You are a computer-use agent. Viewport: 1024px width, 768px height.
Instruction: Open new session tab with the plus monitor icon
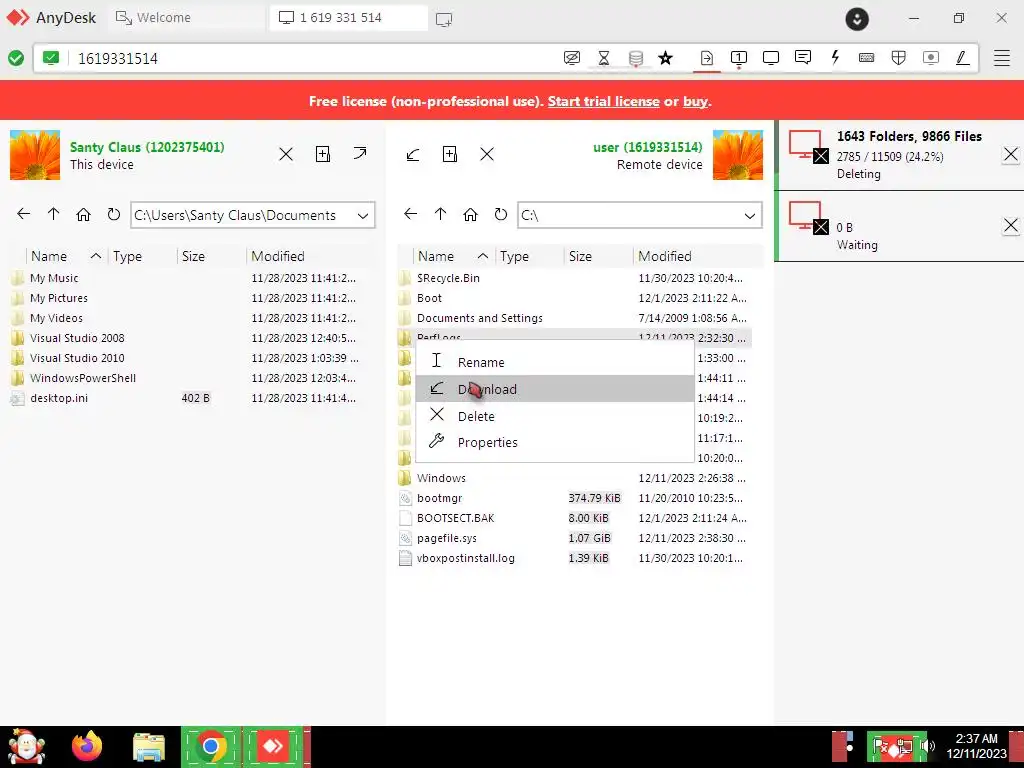444,20
